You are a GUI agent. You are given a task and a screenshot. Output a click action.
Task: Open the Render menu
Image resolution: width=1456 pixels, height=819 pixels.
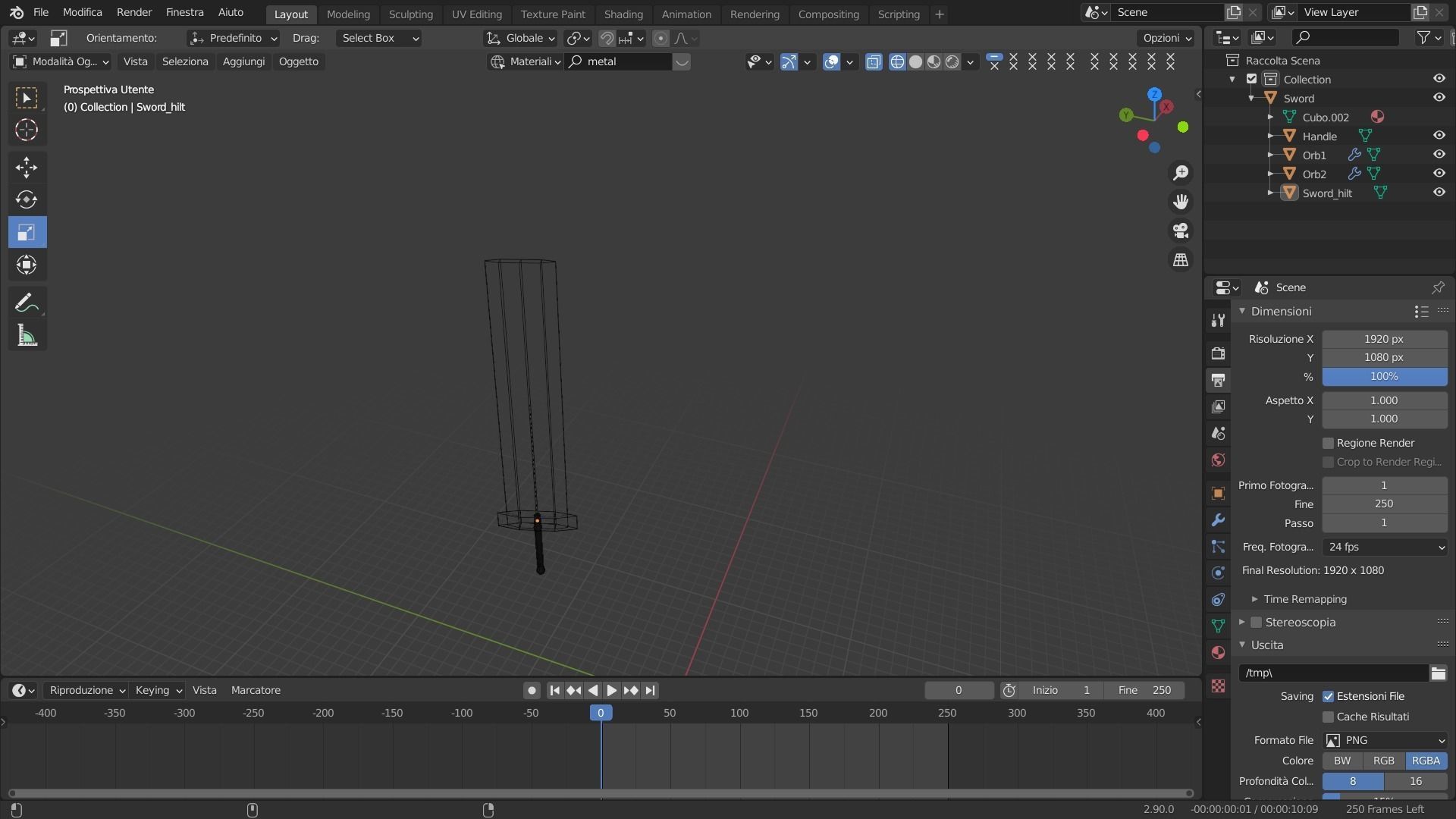click(134, 12)
